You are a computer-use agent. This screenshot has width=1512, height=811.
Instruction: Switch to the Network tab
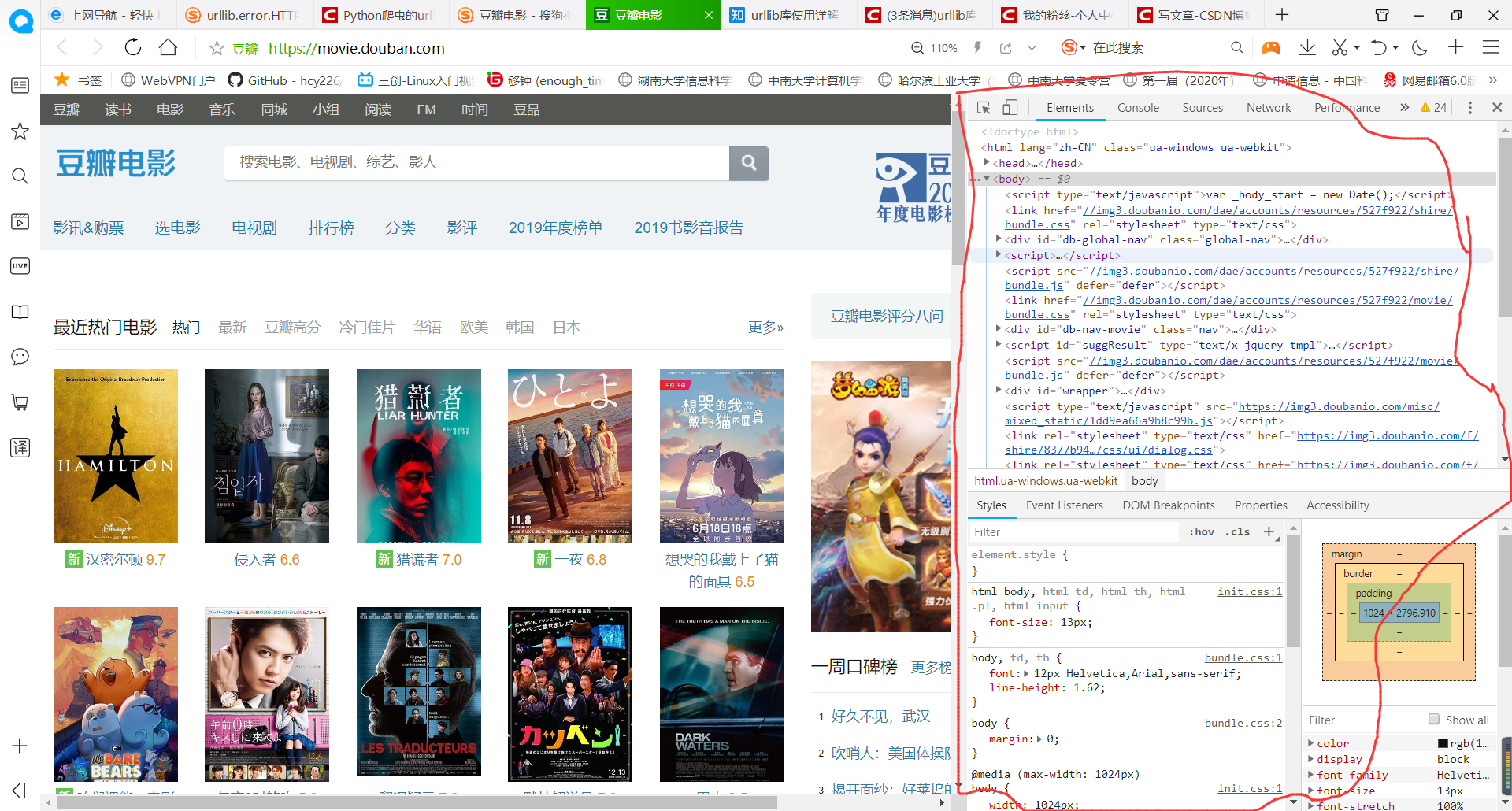[x=1269, y=108]
